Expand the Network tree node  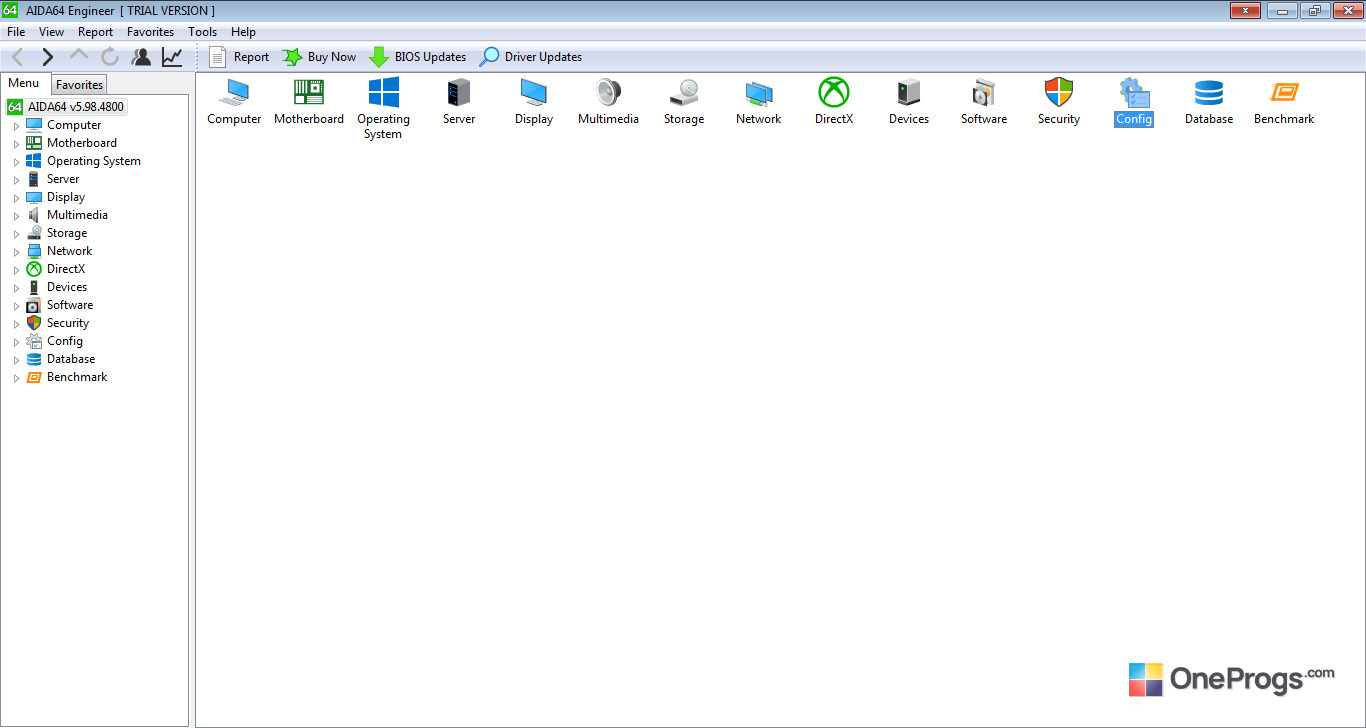pos(16,252)
